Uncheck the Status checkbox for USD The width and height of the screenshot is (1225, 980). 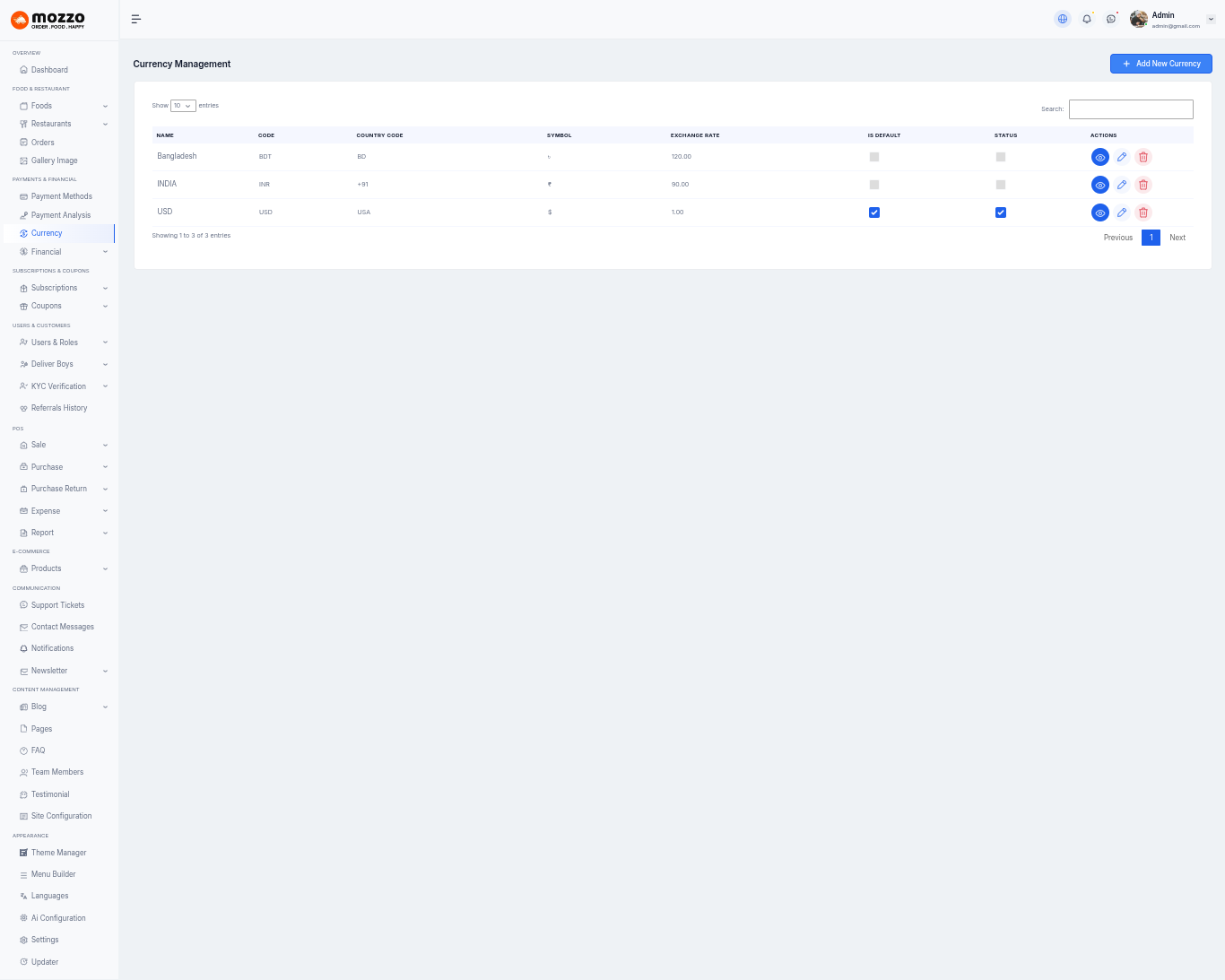coord(1001,212)
